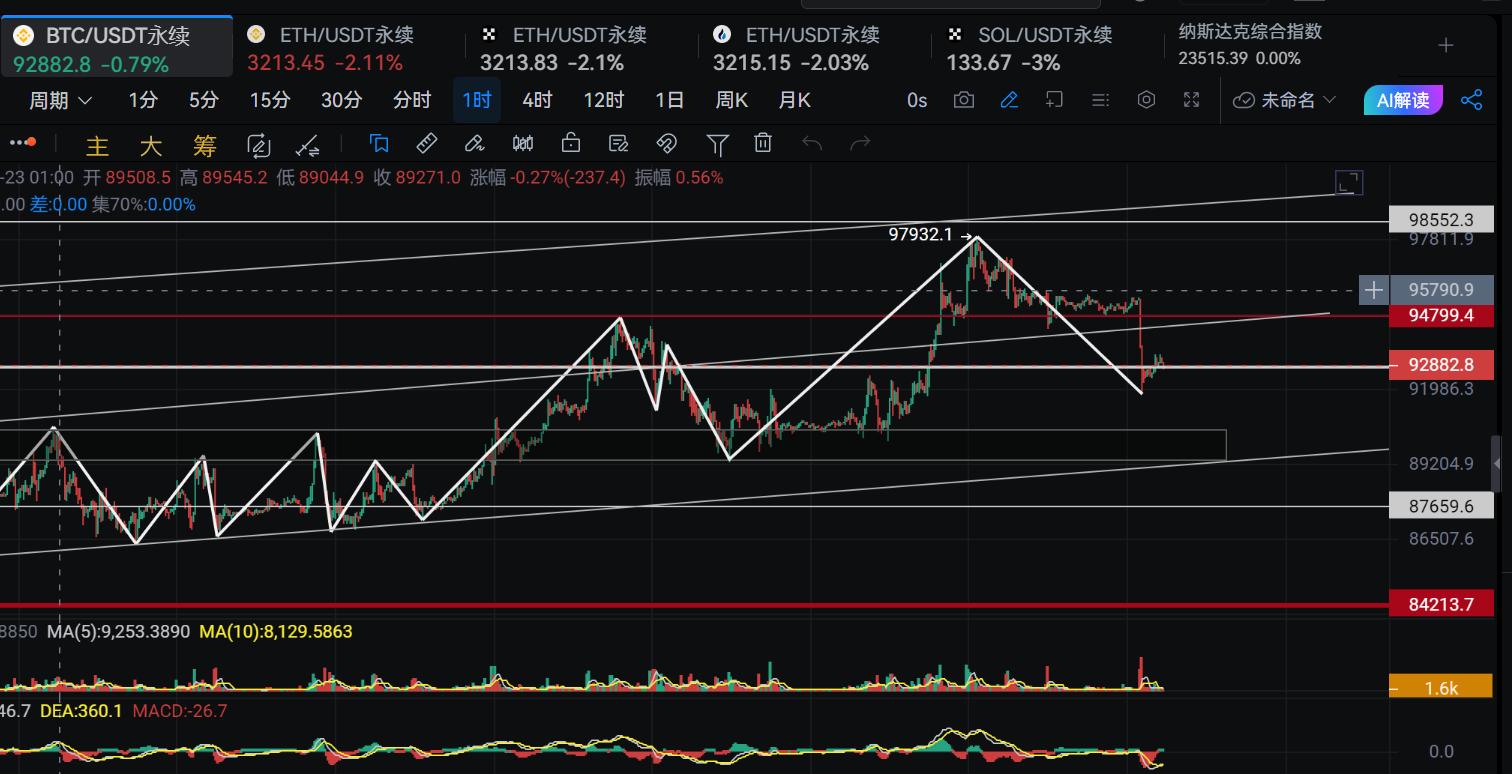Click the red 84213.7 price label

tap(1441, 604)
